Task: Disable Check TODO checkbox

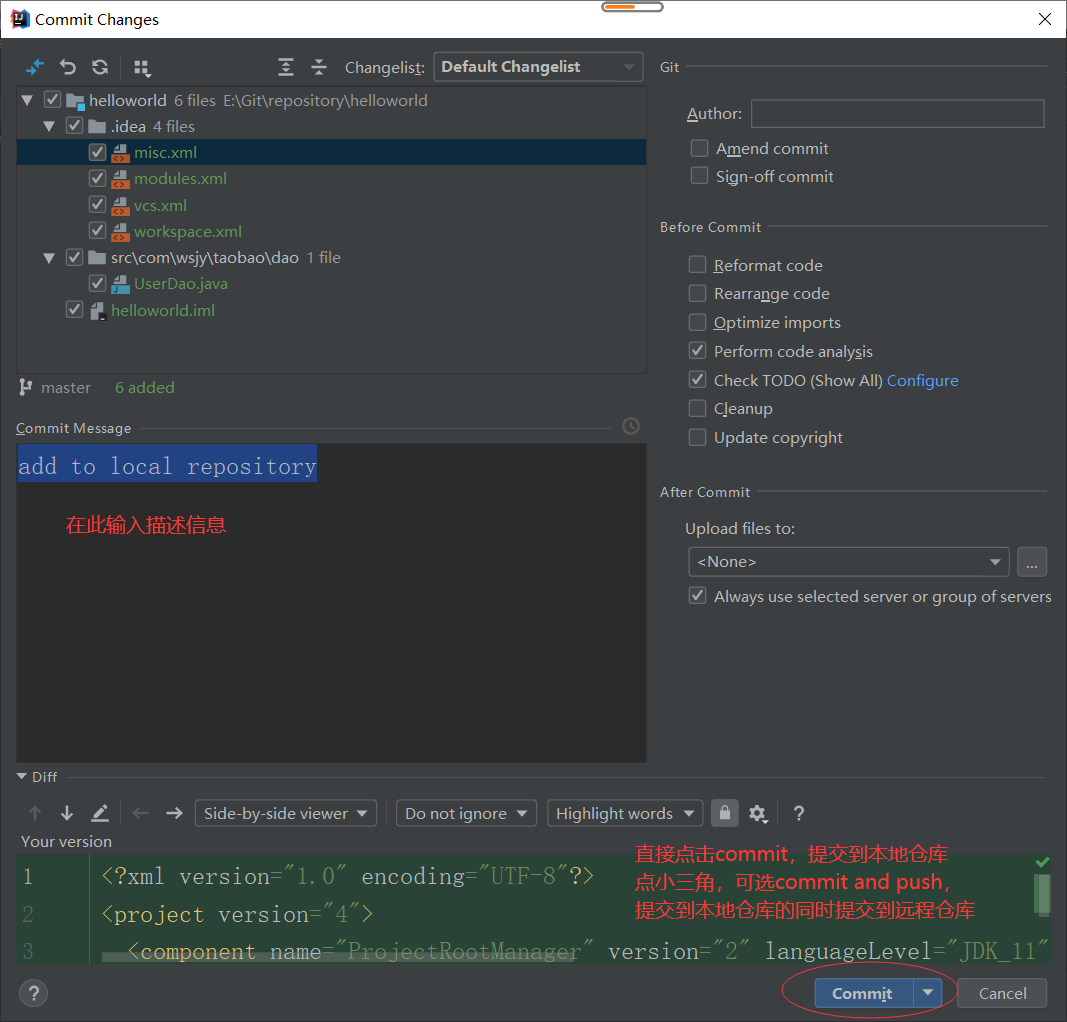Action: [697, 379]
